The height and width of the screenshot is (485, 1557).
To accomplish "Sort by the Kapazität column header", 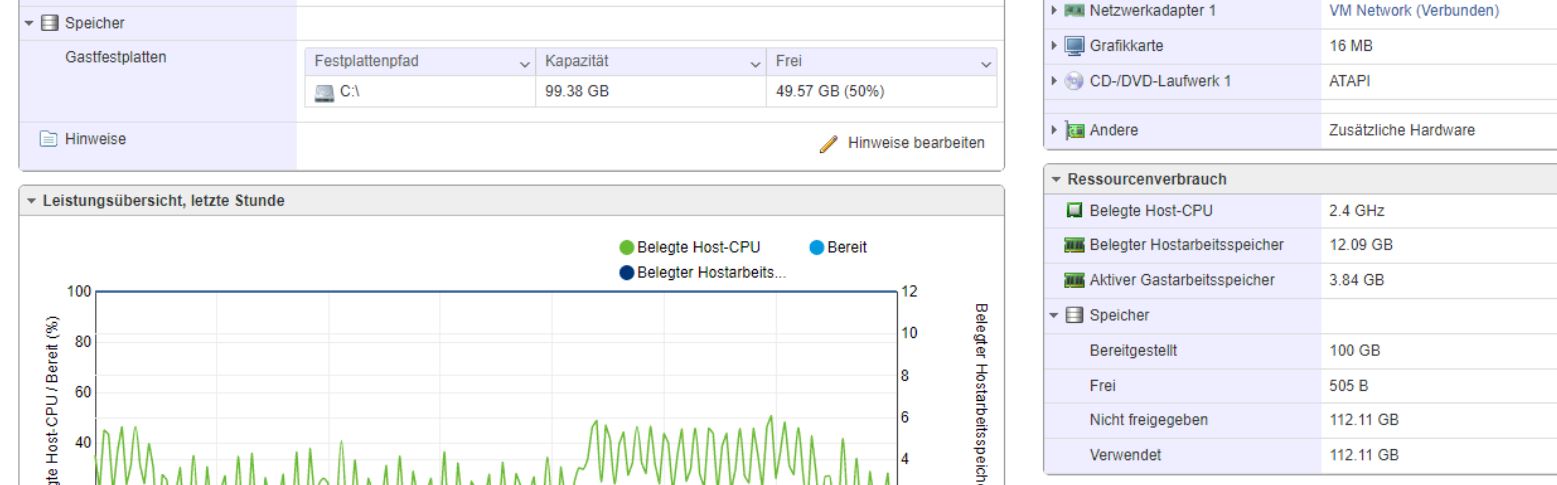I will point(573,61).
